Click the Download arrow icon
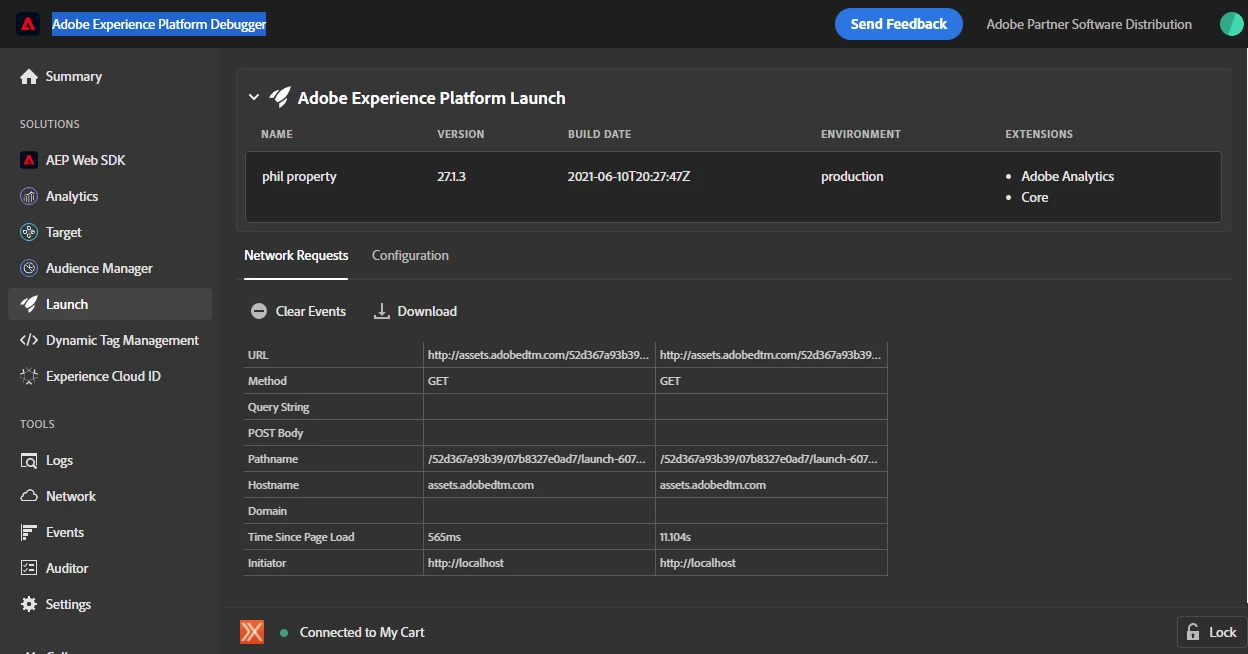Viewport: 1248px width, 654px height. 381,311
